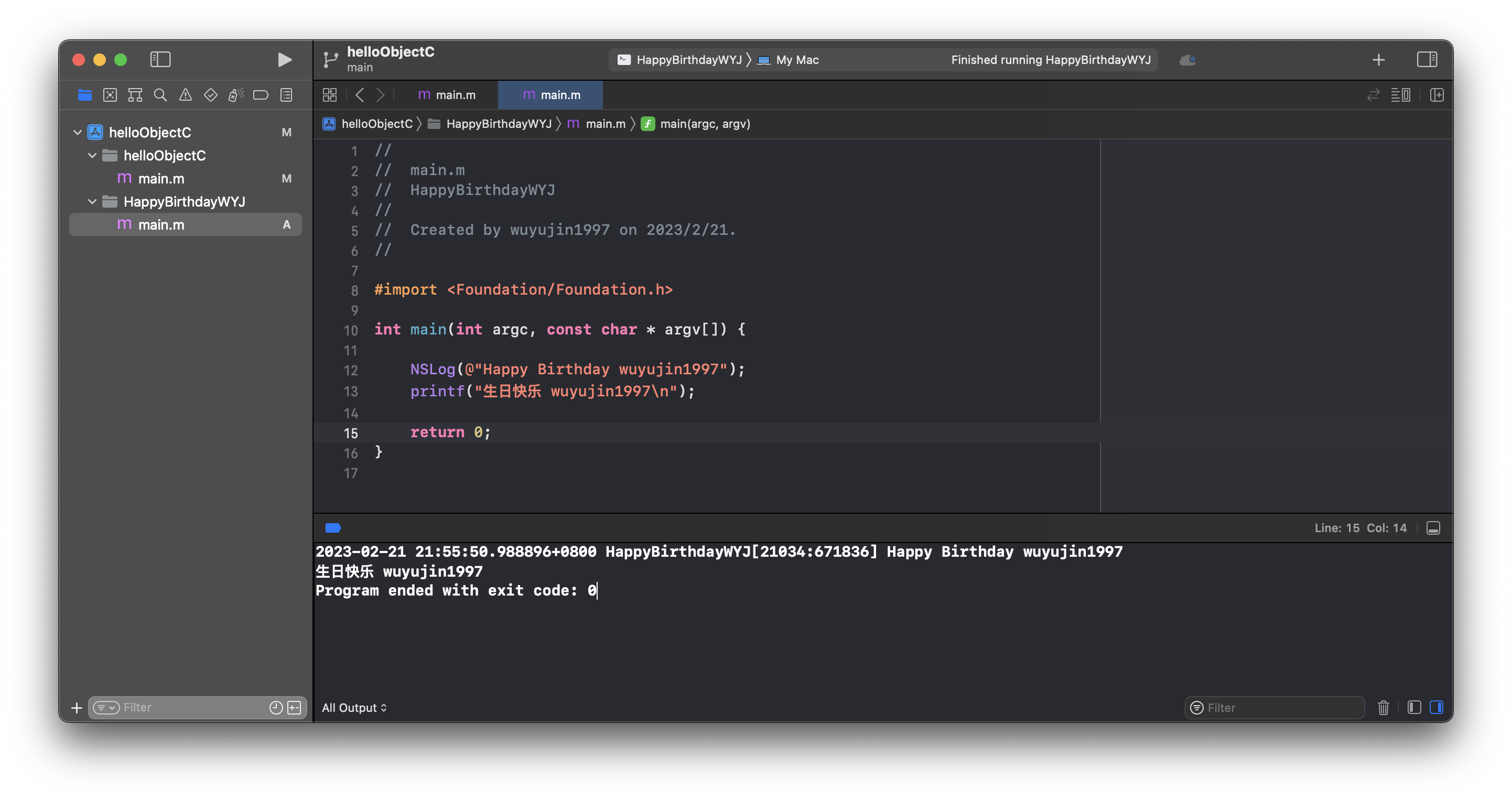Select the HappyBirthdayWYJ folder row
The height and width of the screenshot is (800, 1512).
pos(186,202)
